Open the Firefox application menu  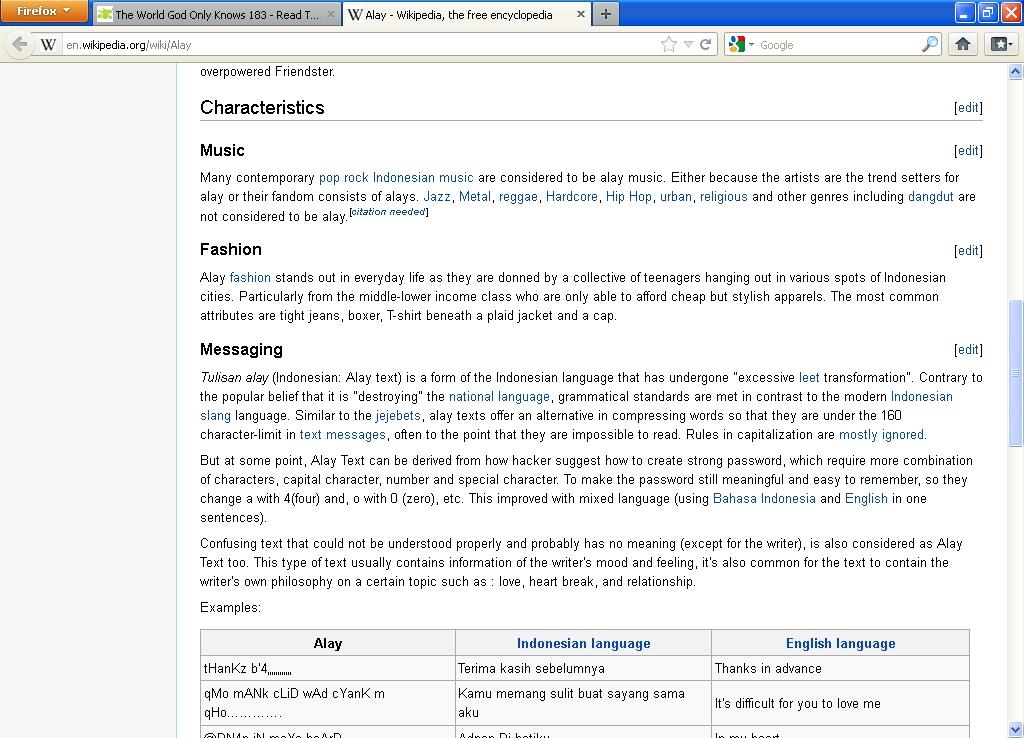click(44, 11)
